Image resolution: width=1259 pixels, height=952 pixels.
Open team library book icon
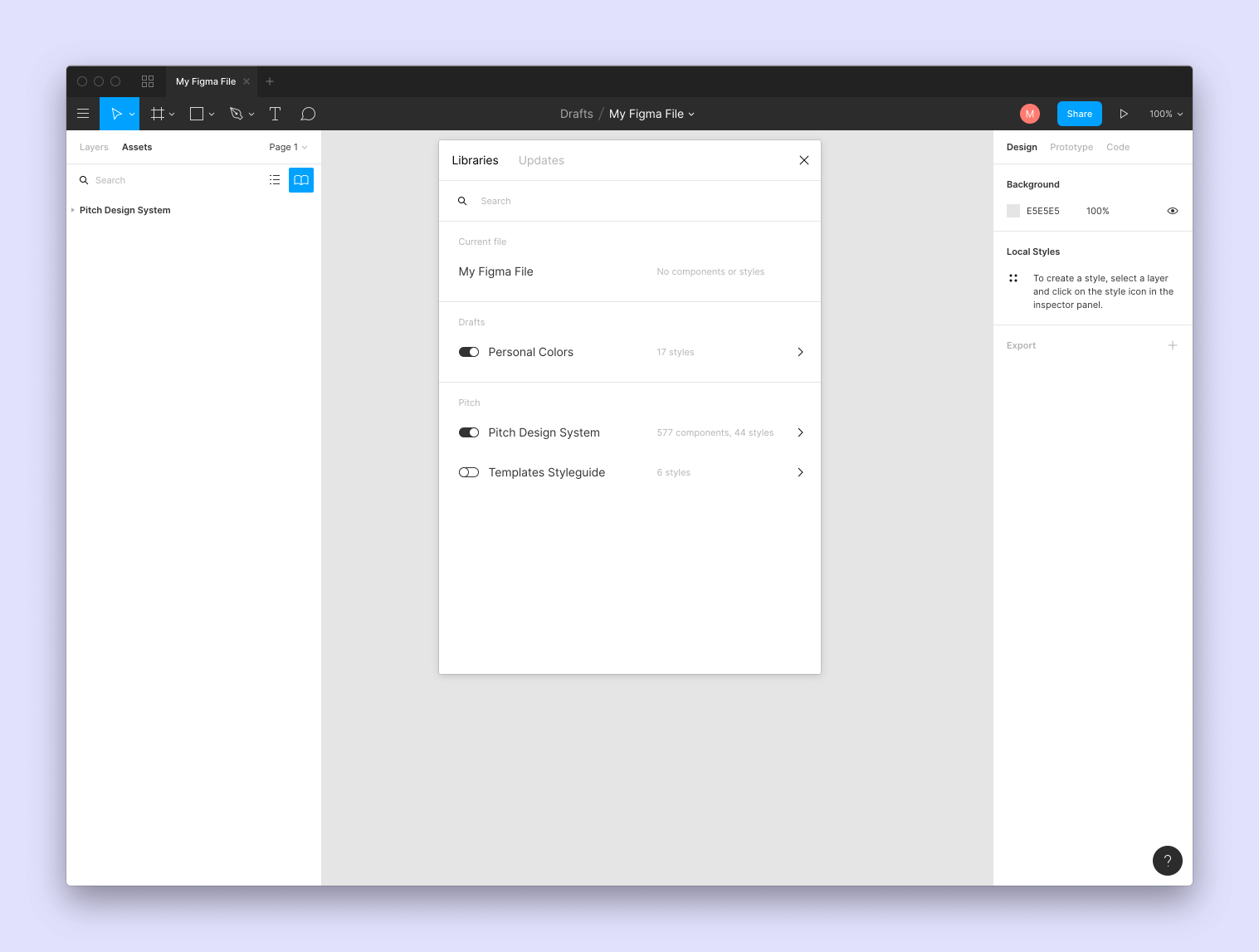pyautogui.click(x=301, y=180)
